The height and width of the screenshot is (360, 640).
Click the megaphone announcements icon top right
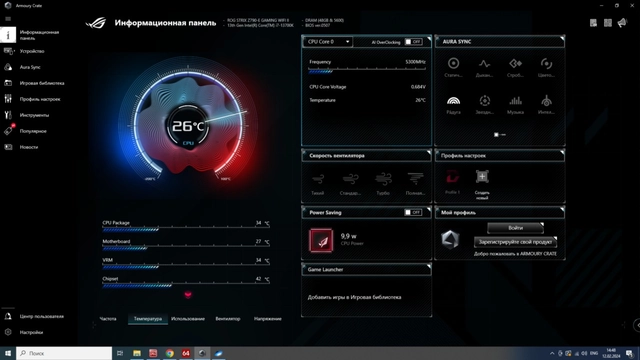click(622, 23)
